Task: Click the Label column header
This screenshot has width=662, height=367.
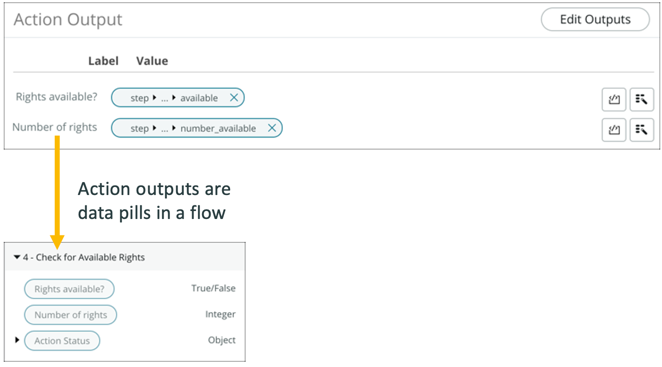Action: tap(103, 61)
